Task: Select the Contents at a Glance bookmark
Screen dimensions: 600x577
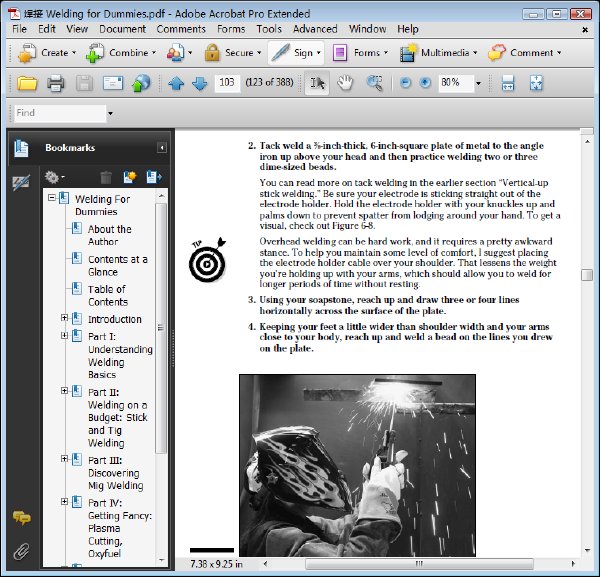Action: coord(117,266)
